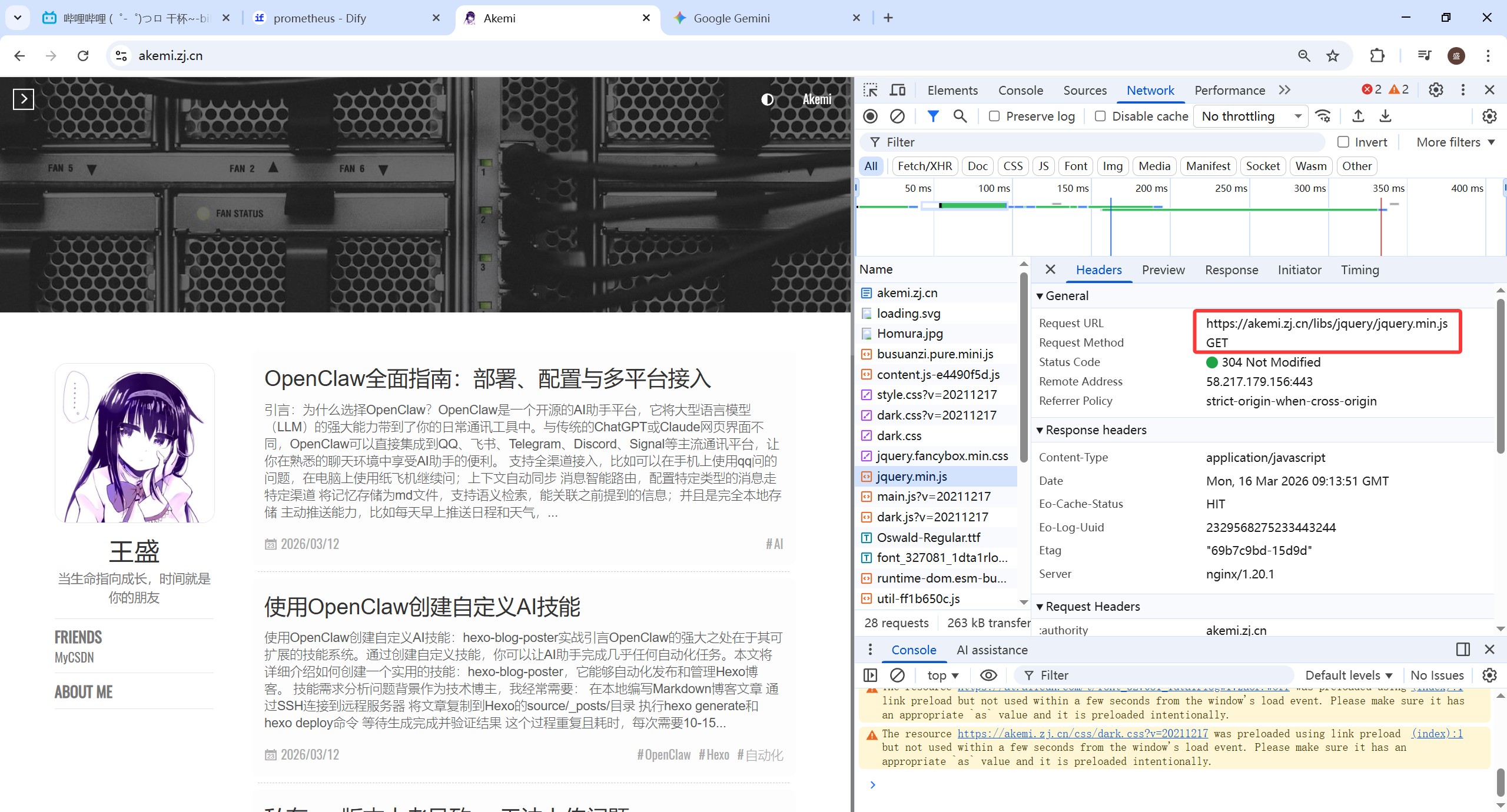This screenshot has width=1507, height=812.
Task: Filter requests by Fetch/XHR type
Action: (924, 167)
